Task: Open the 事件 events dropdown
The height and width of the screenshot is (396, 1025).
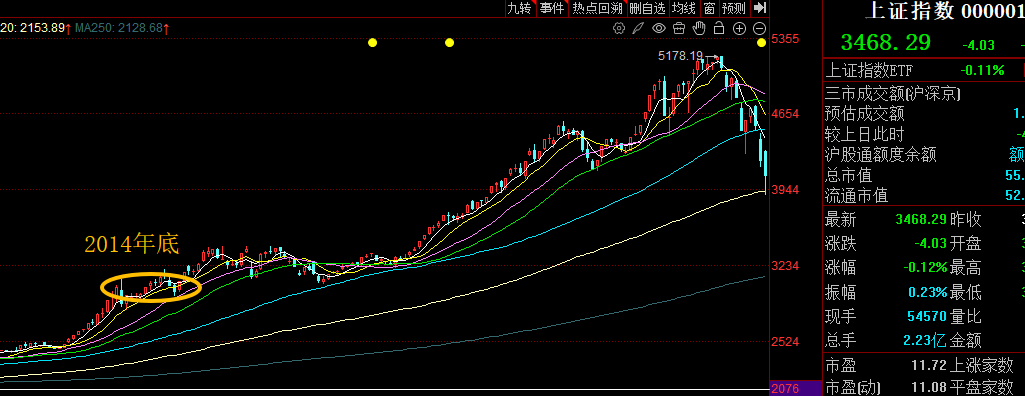Action: coord(552,8)
